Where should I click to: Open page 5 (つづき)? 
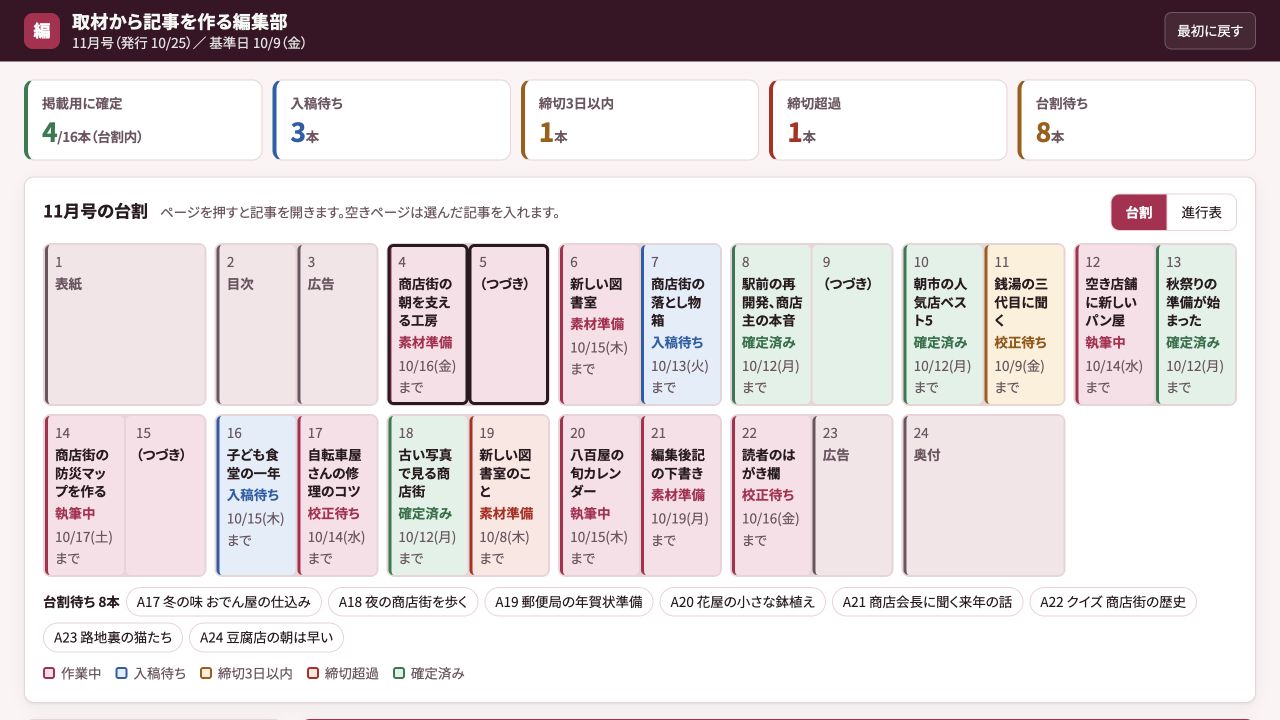point(509,325)
